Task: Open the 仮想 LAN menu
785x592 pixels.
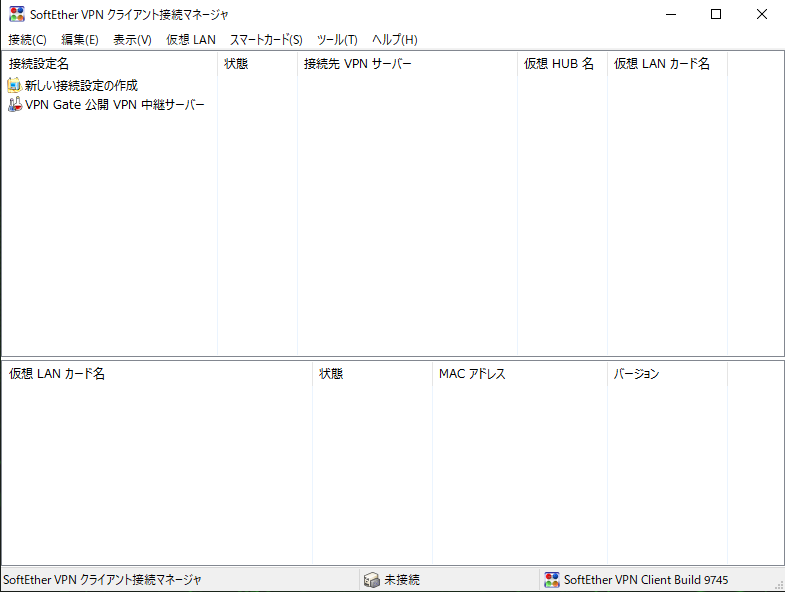Action: 190,40
